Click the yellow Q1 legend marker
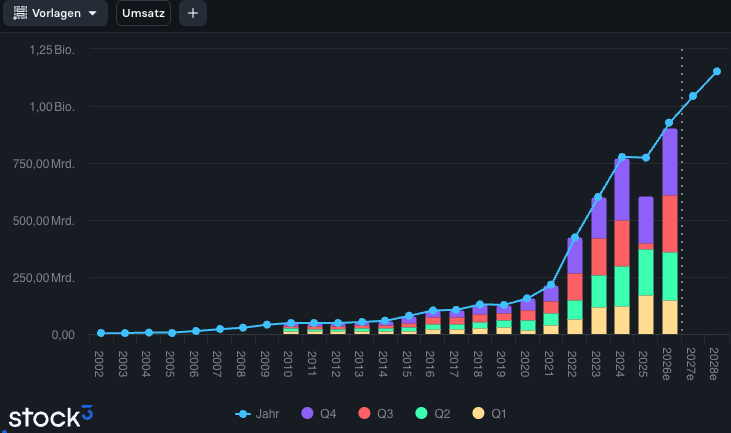Screen dimensions: 731x433 coord(478,413)
